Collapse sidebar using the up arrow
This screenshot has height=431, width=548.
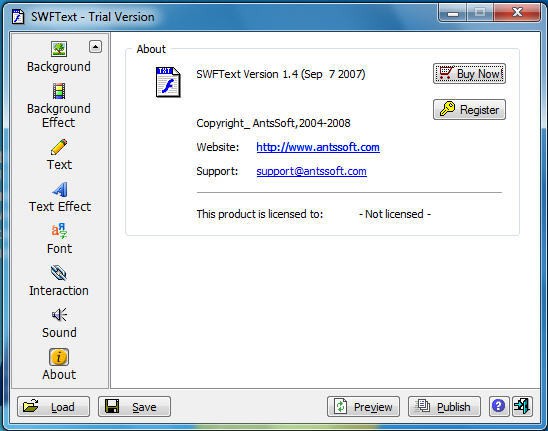tap(95, 46)
